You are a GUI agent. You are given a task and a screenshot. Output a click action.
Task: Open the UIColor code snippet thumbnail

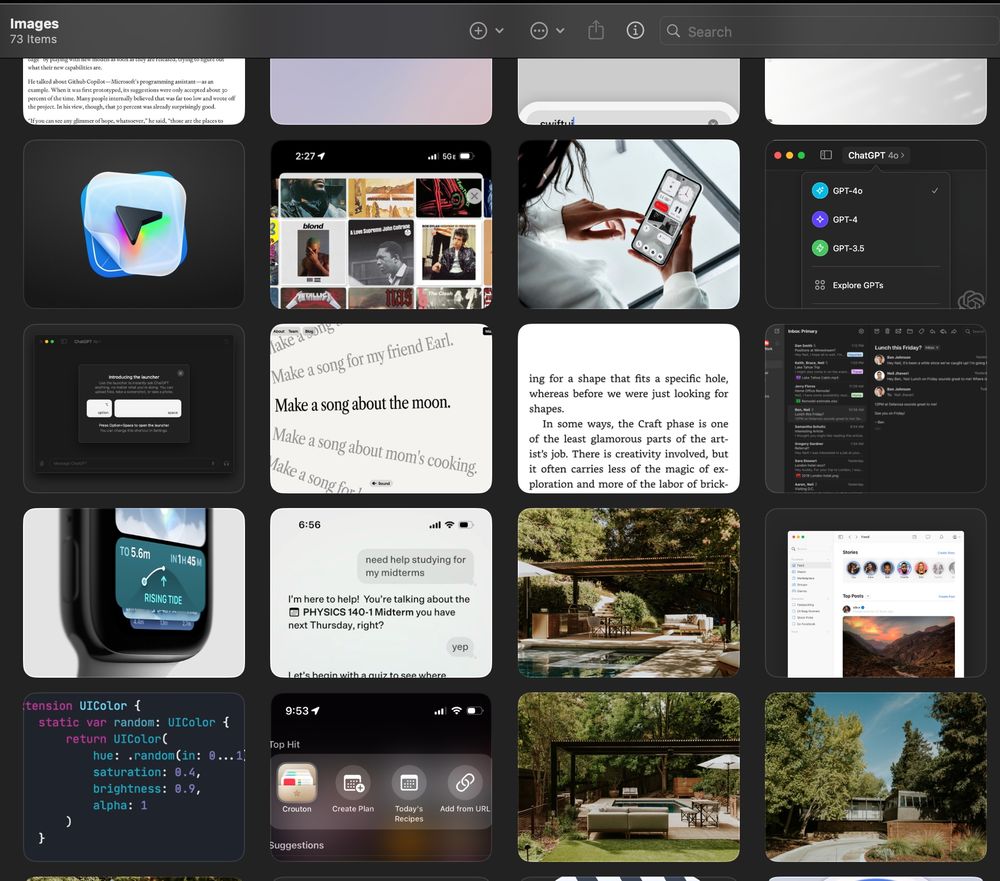[134, 777]
